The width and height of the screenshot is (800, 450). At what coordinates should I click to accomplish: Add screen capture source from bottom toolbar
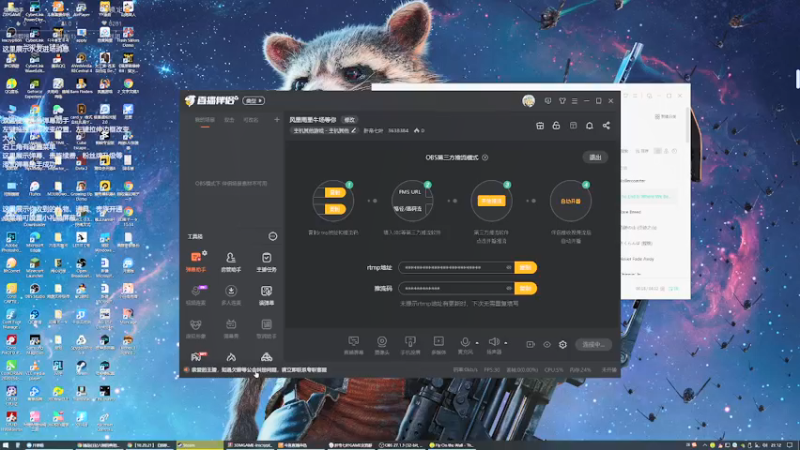[x=354, y=344]
